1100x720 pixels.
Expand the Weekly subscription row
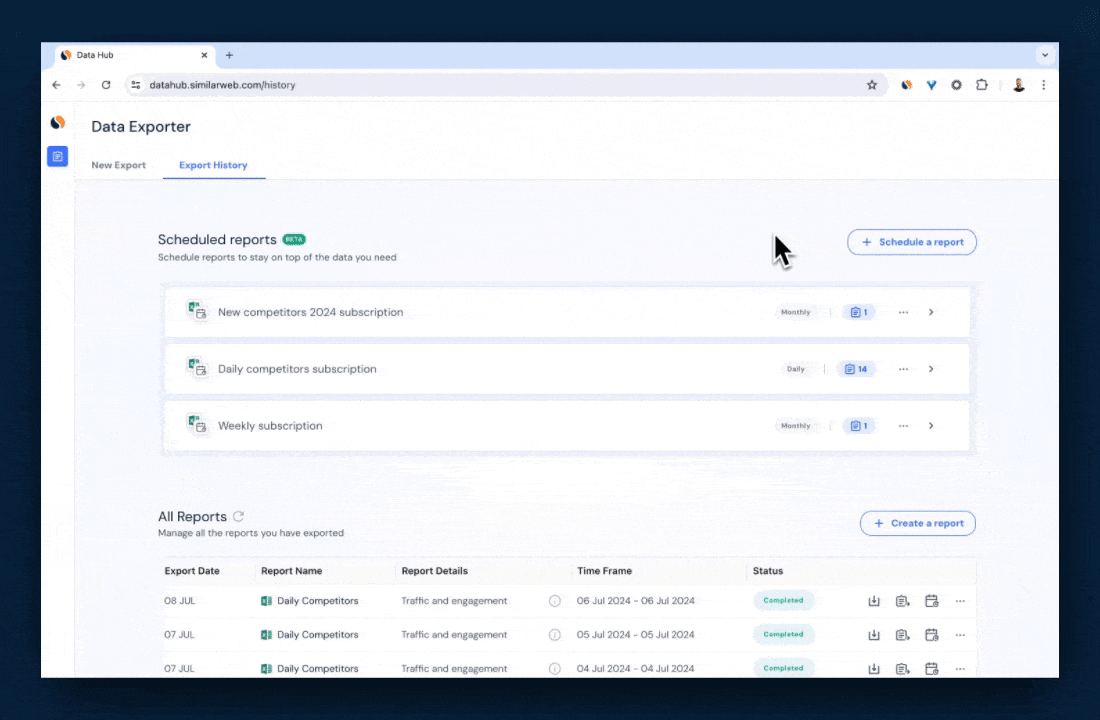931,425
